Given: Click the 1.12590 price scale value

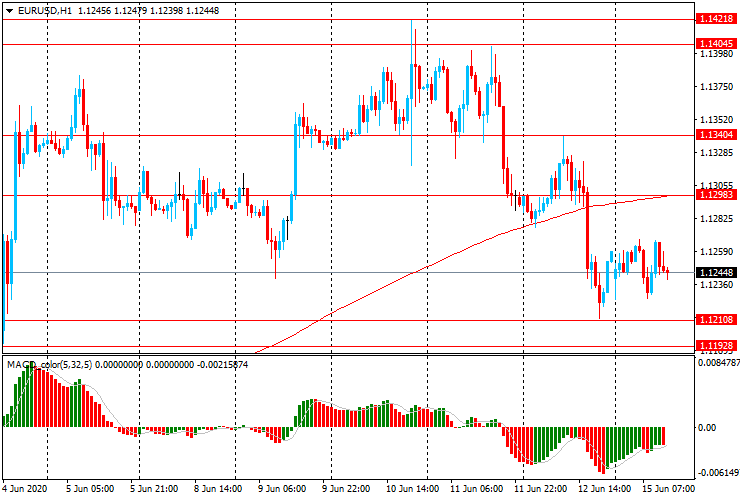Looking at the screenshot, I should click(x=716, y=252).
